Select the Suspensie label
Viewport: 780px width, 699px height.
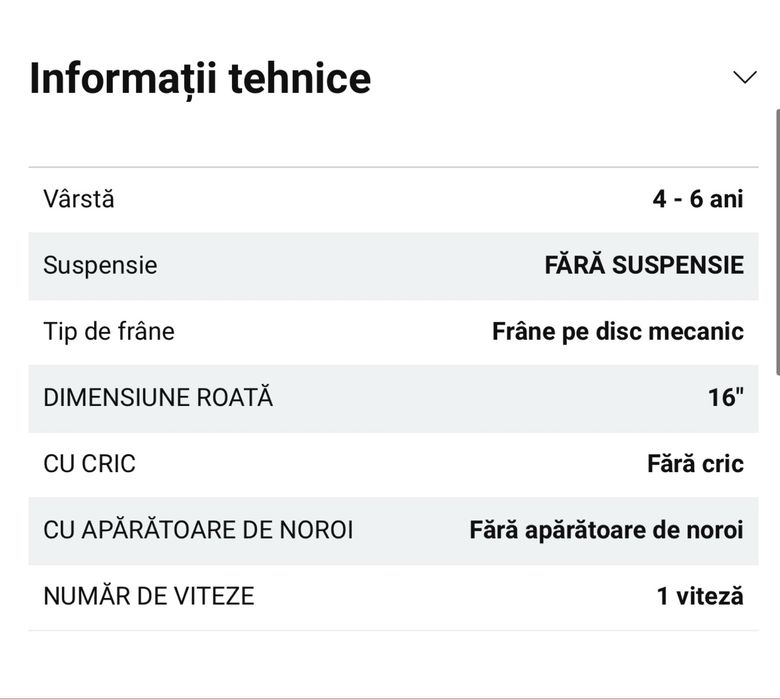click(100, 265)
